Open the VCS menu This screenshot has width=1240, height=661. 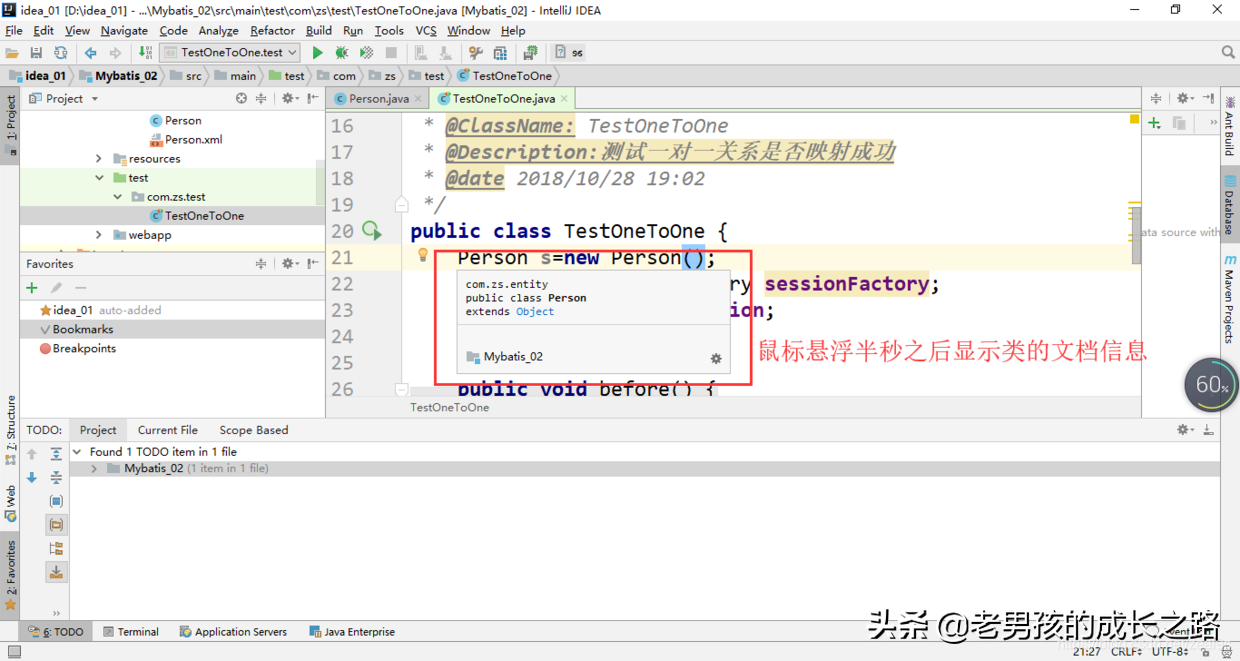(425, 30)
